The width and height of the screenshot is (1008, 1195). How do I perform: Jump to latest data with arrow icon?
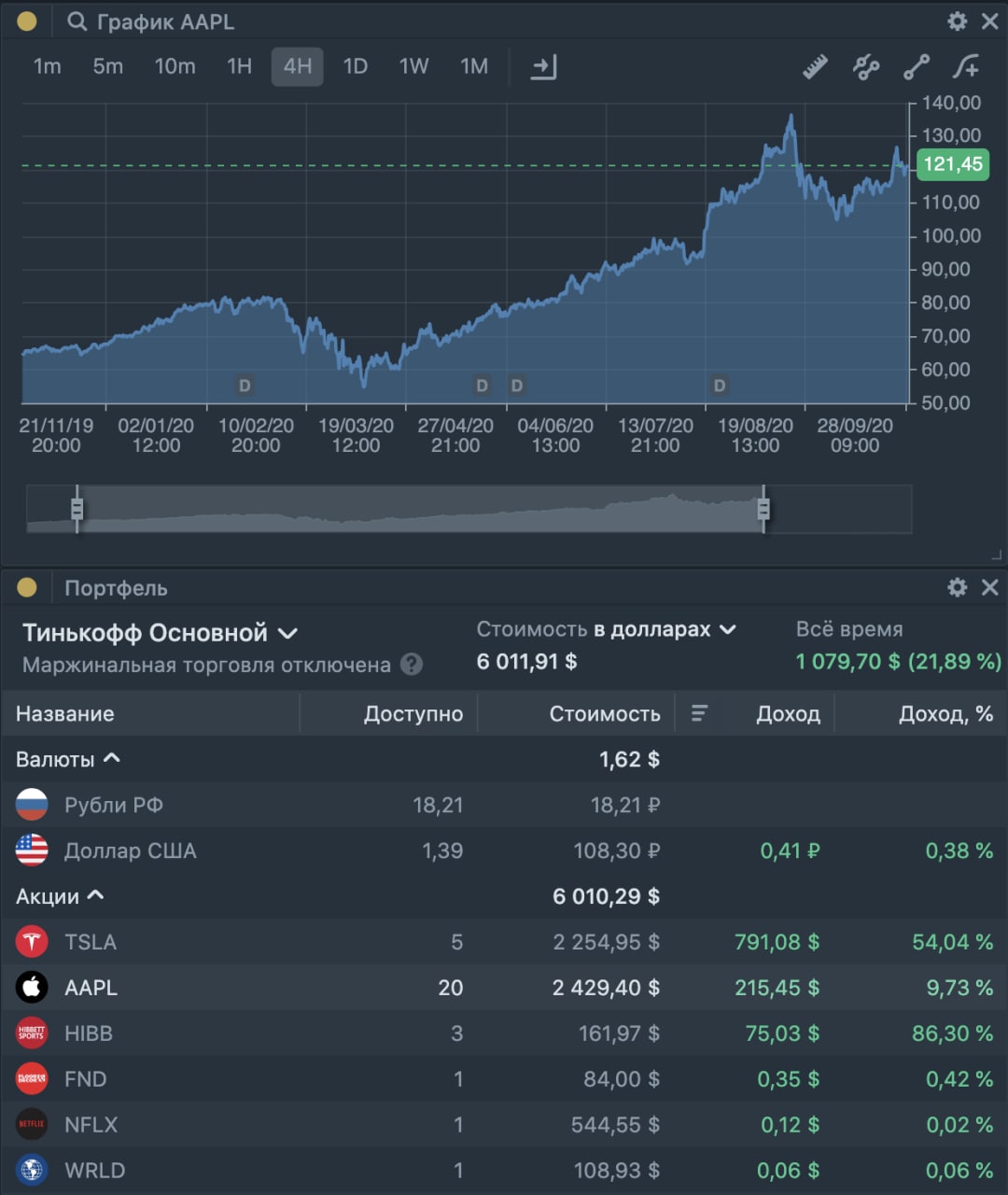pos(543,67)
